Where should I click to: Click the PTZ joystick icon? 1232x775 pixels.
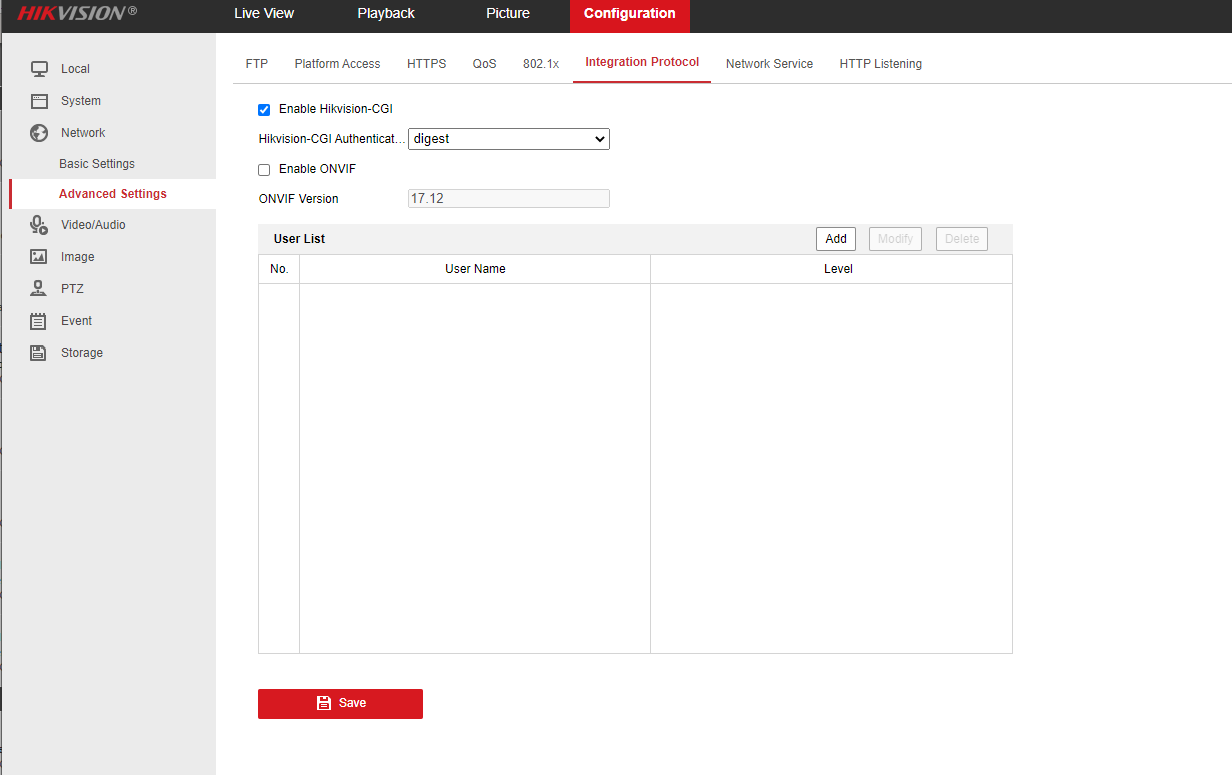pos(39,289)
